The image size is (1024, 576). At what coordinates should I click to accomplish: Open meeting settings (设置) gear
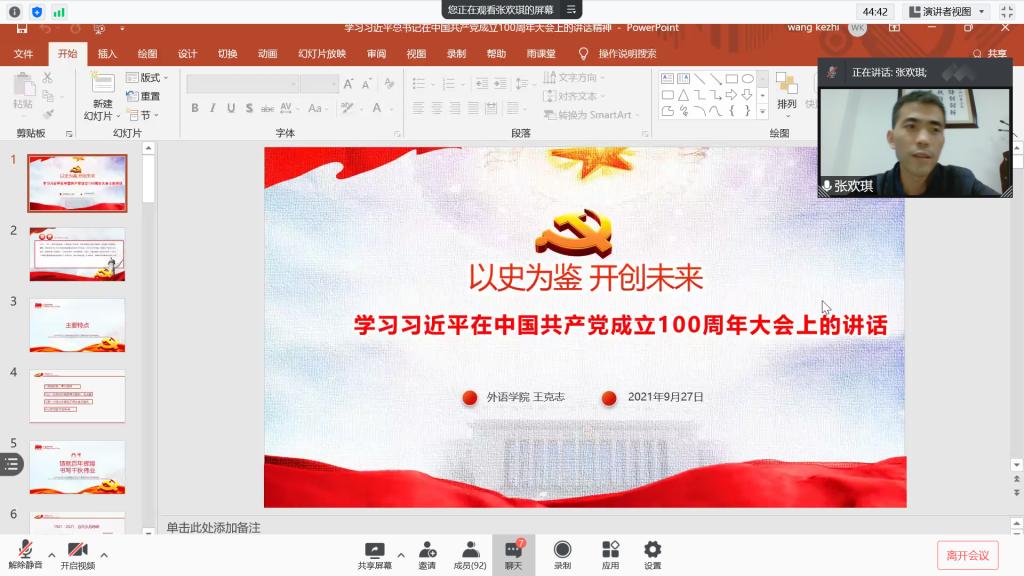(x=652, y=553)
